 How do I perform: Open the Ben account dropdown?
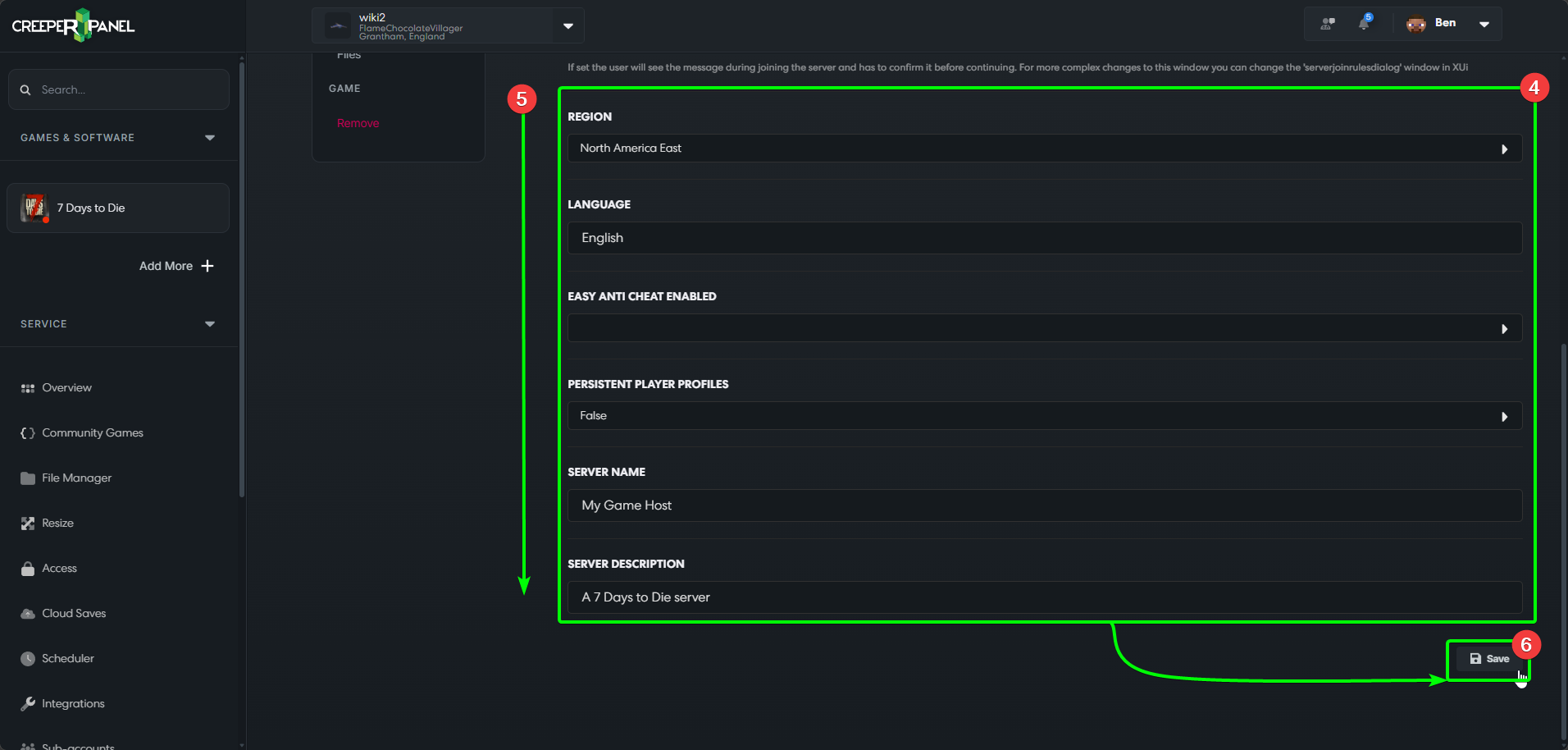[1484, 23]
